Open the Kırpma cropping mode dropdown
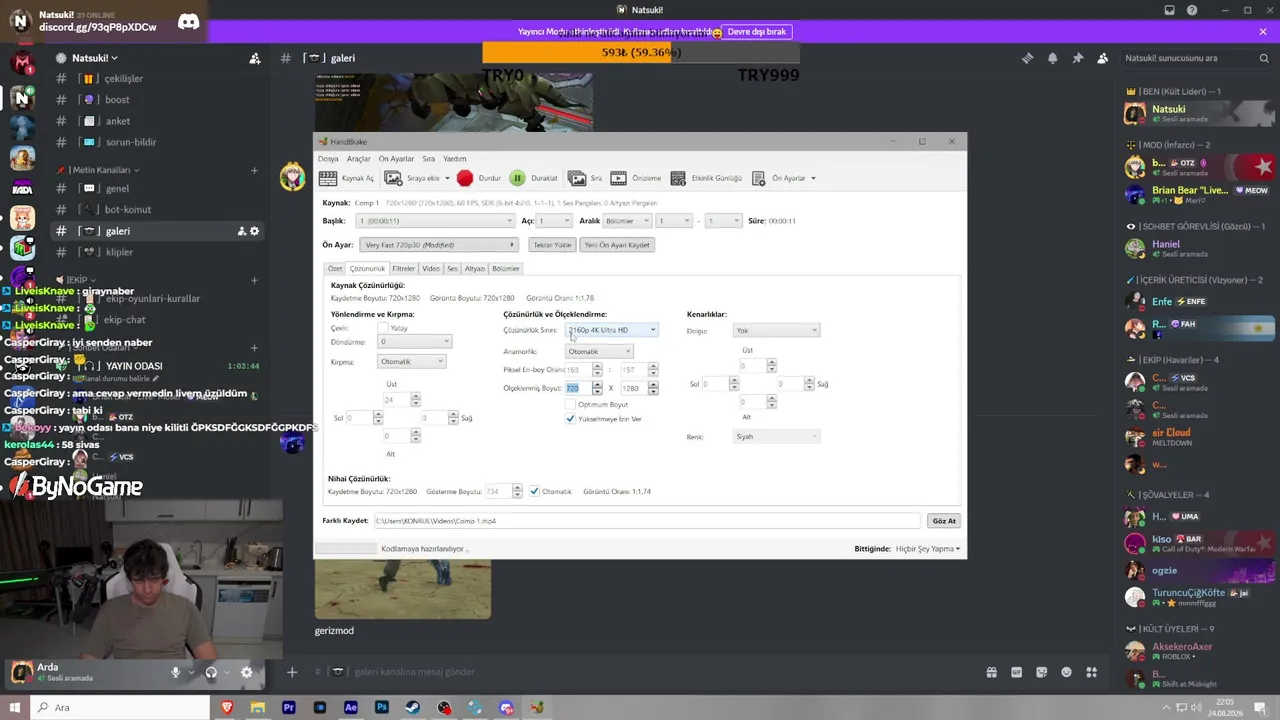 [x=411, y=361]
